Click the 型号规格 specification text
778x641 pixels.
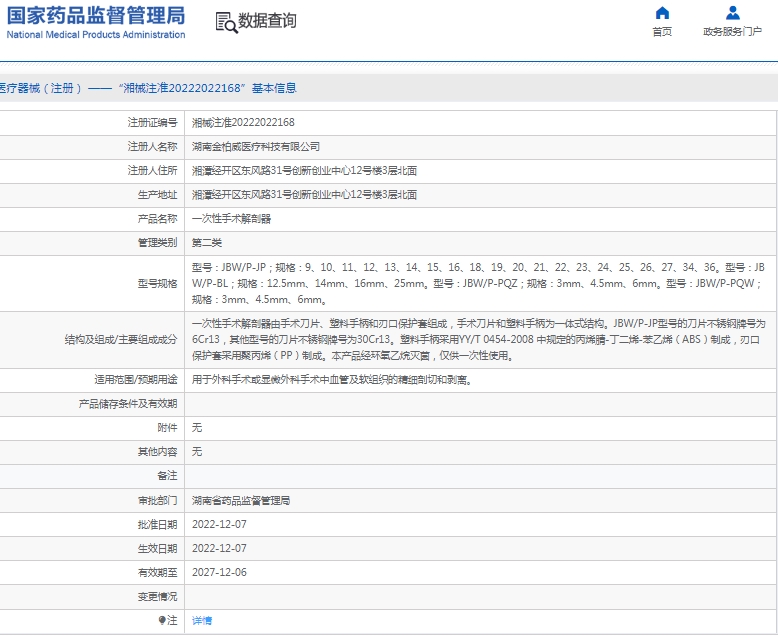(478, 283)
